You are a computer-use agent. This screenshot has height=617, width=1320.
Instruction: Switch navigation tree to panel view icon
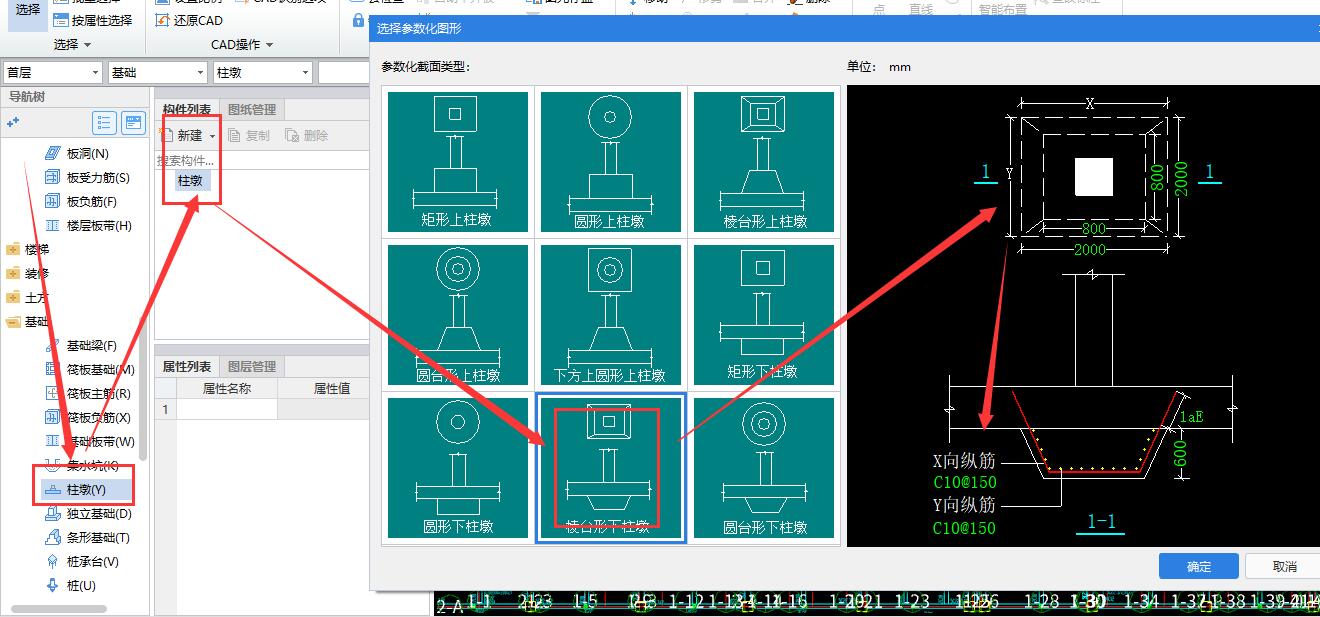pyautogui.click(x=133, y=123)
